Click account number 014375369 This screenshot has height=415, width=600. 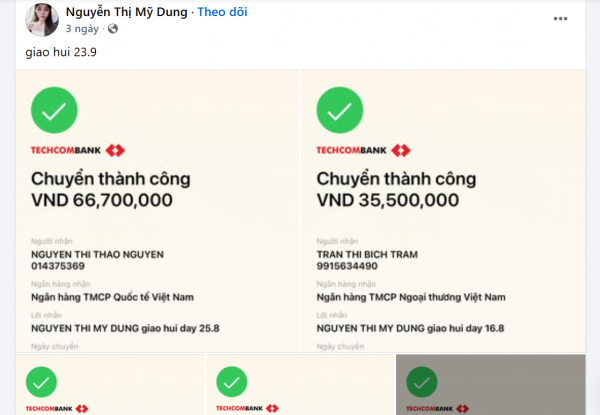tap(59, 266)
